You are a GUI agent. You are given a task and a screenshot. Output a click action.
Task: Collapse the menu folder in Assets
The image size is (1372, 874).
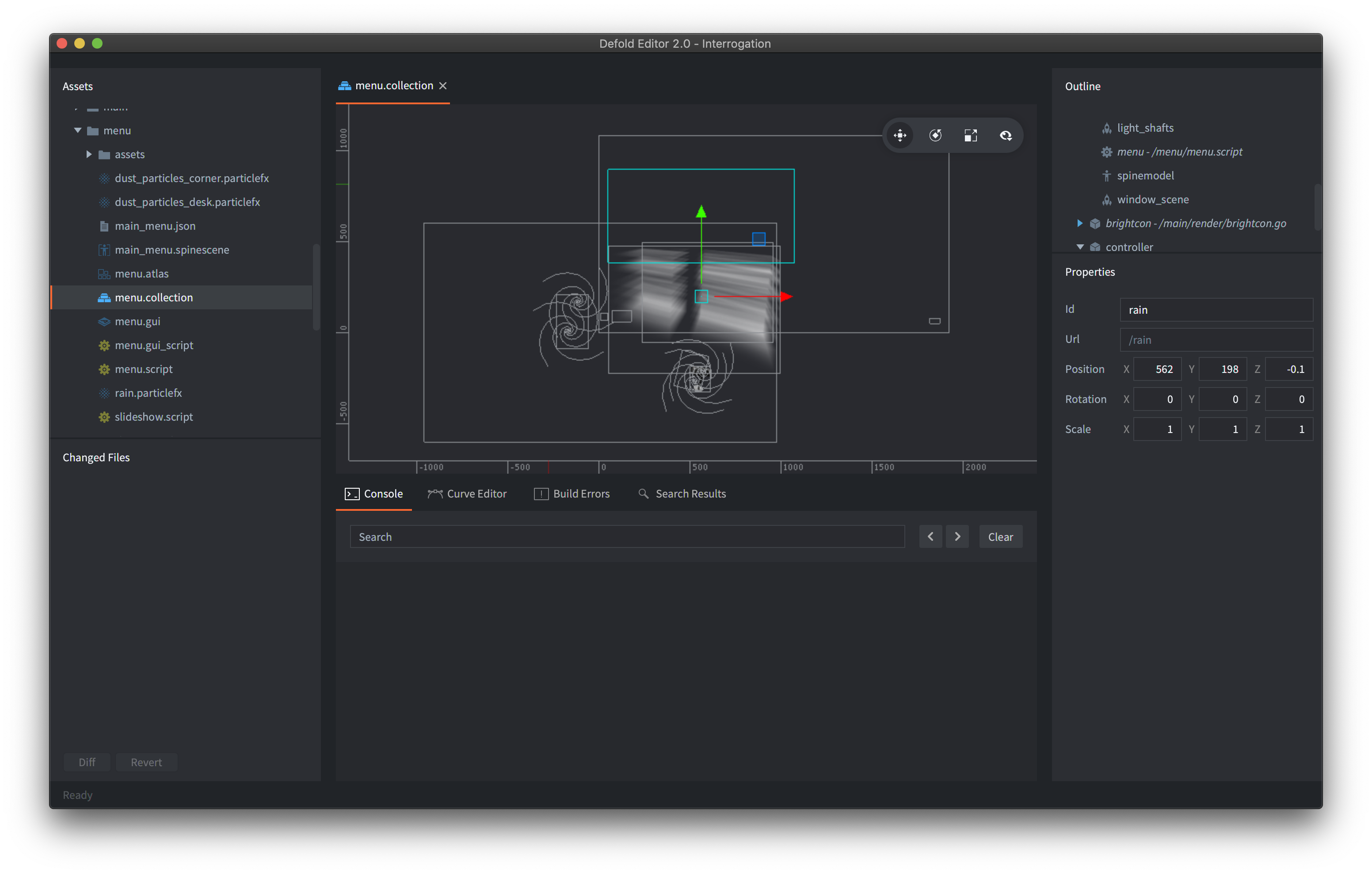pyautogui.click(x=78, y=130)
